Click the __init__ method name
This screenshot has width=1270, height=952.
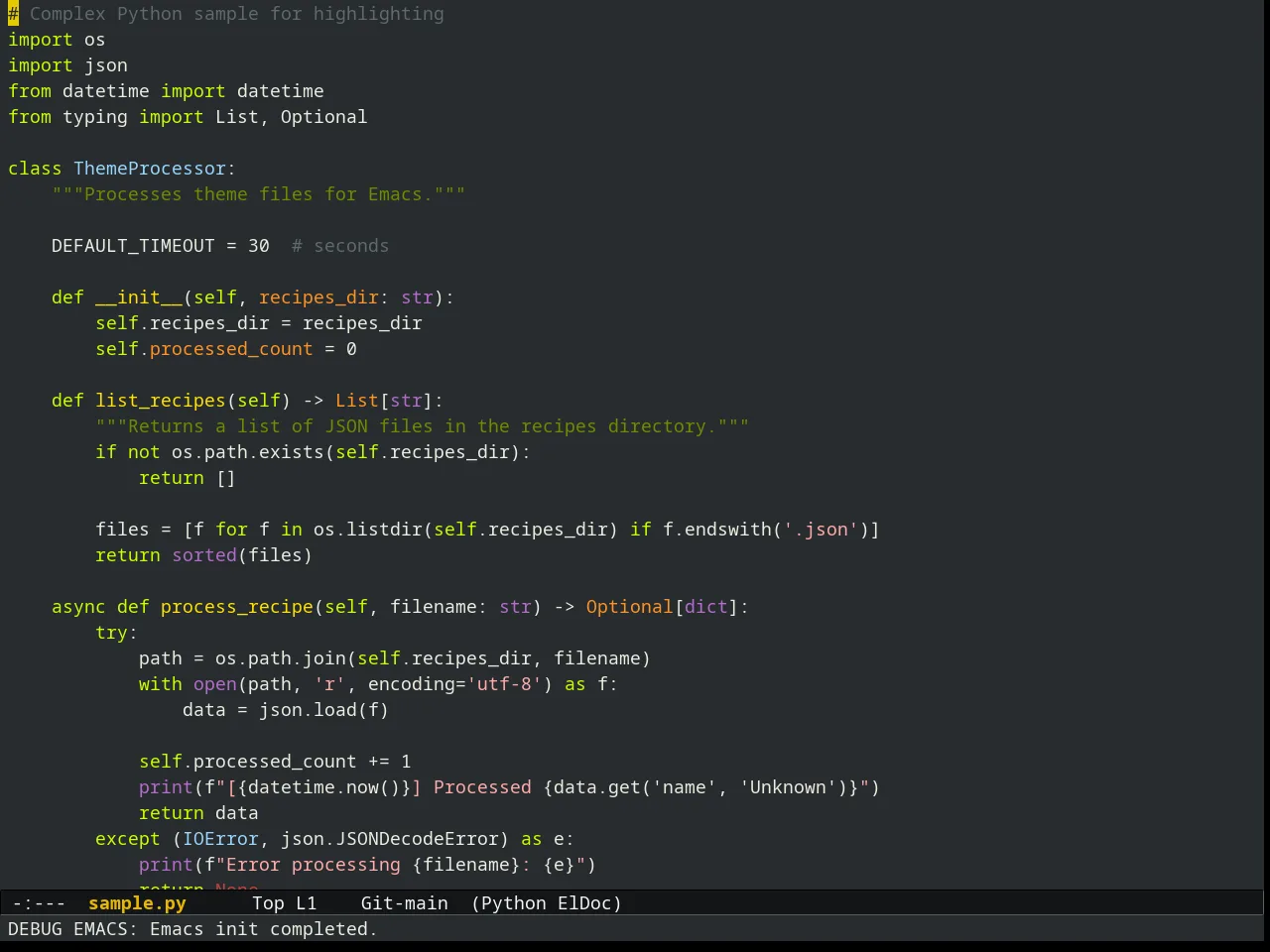139,297
